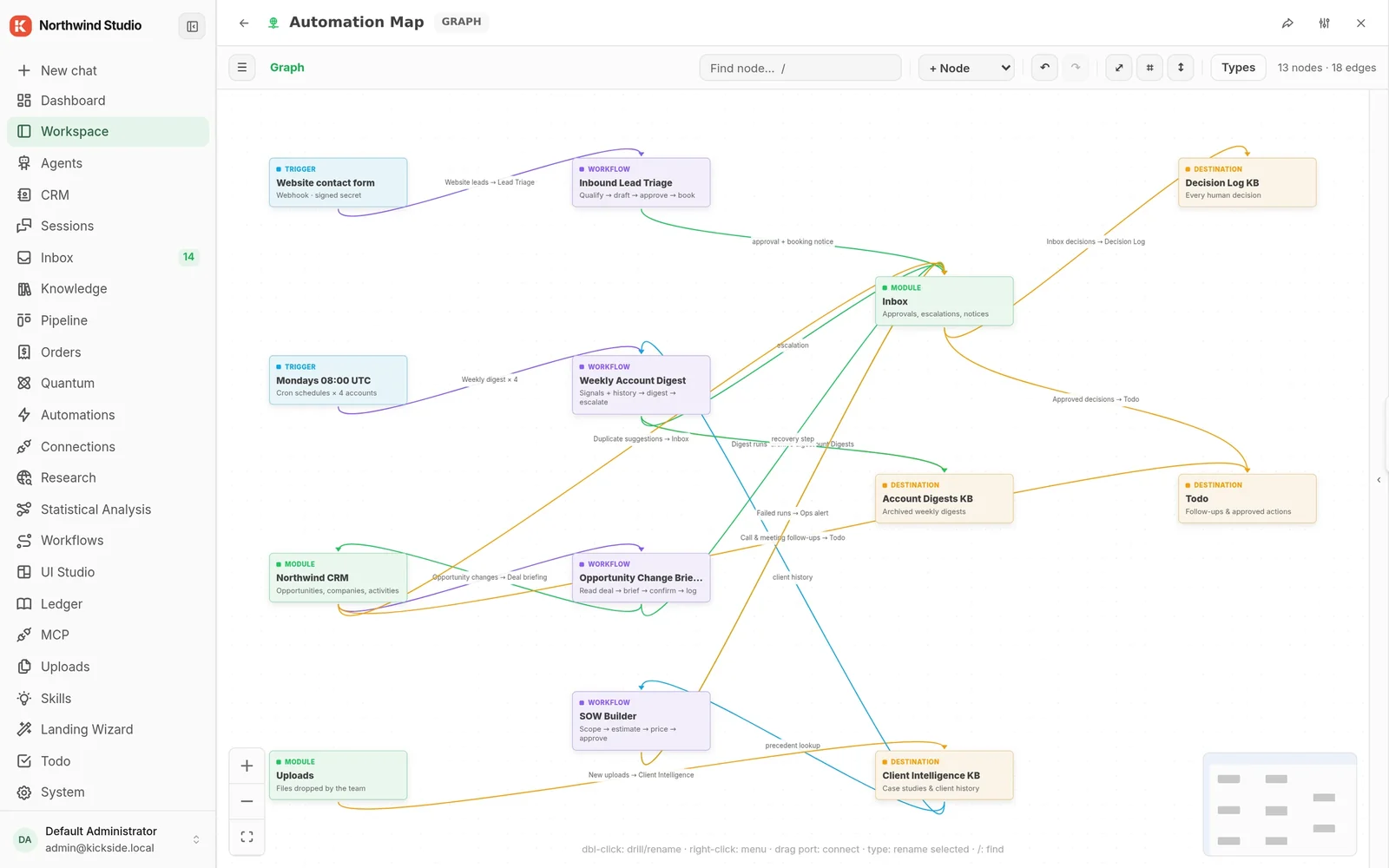Screen dimensions: 1389x868
Task: Click the Northwind Studio logo
Action: 21,26
